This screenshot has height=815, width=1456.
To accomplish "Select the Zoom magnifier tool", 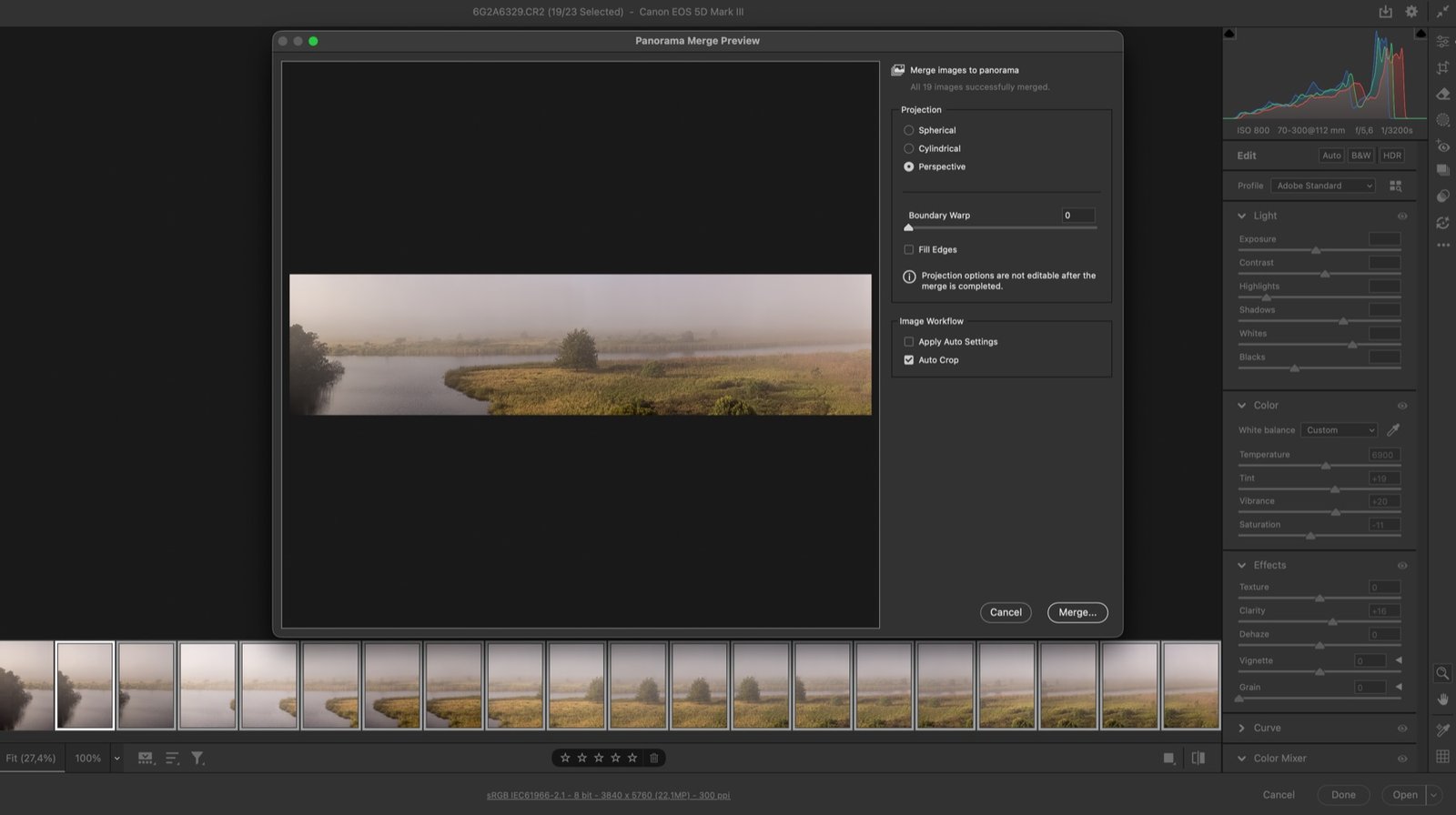I will pos(1442,673).
